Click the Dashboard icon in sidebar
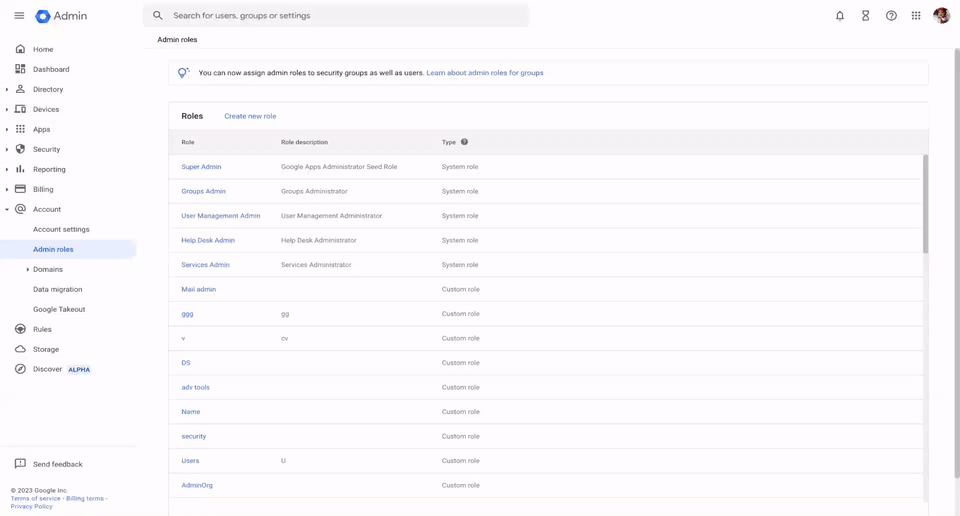 20,69
